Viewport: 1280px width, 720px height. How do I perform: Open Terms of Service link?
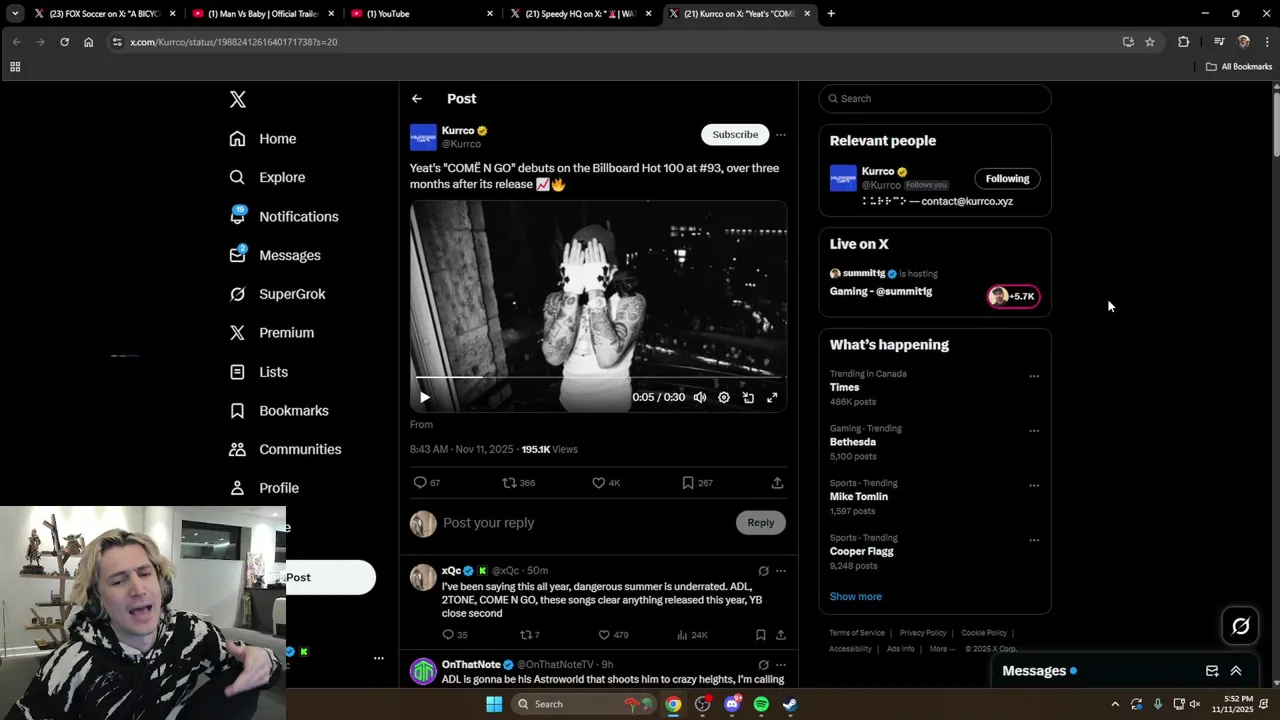857,633
